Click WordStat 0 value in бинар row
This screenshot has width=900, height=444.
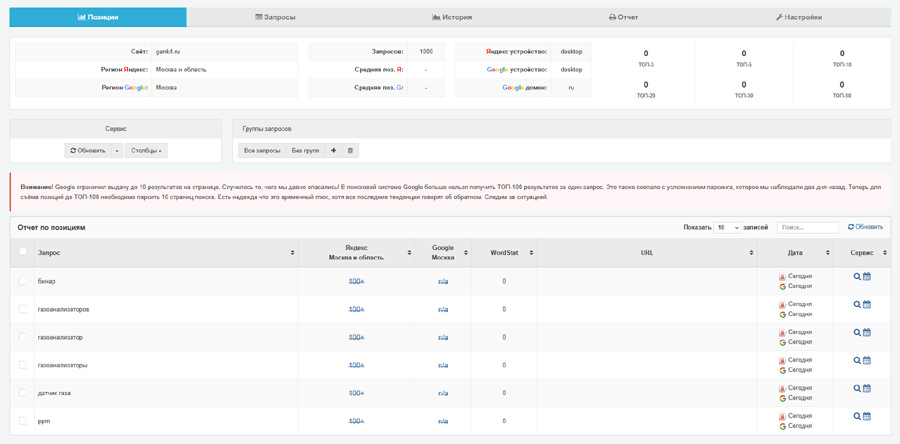(x=505, y=282)
